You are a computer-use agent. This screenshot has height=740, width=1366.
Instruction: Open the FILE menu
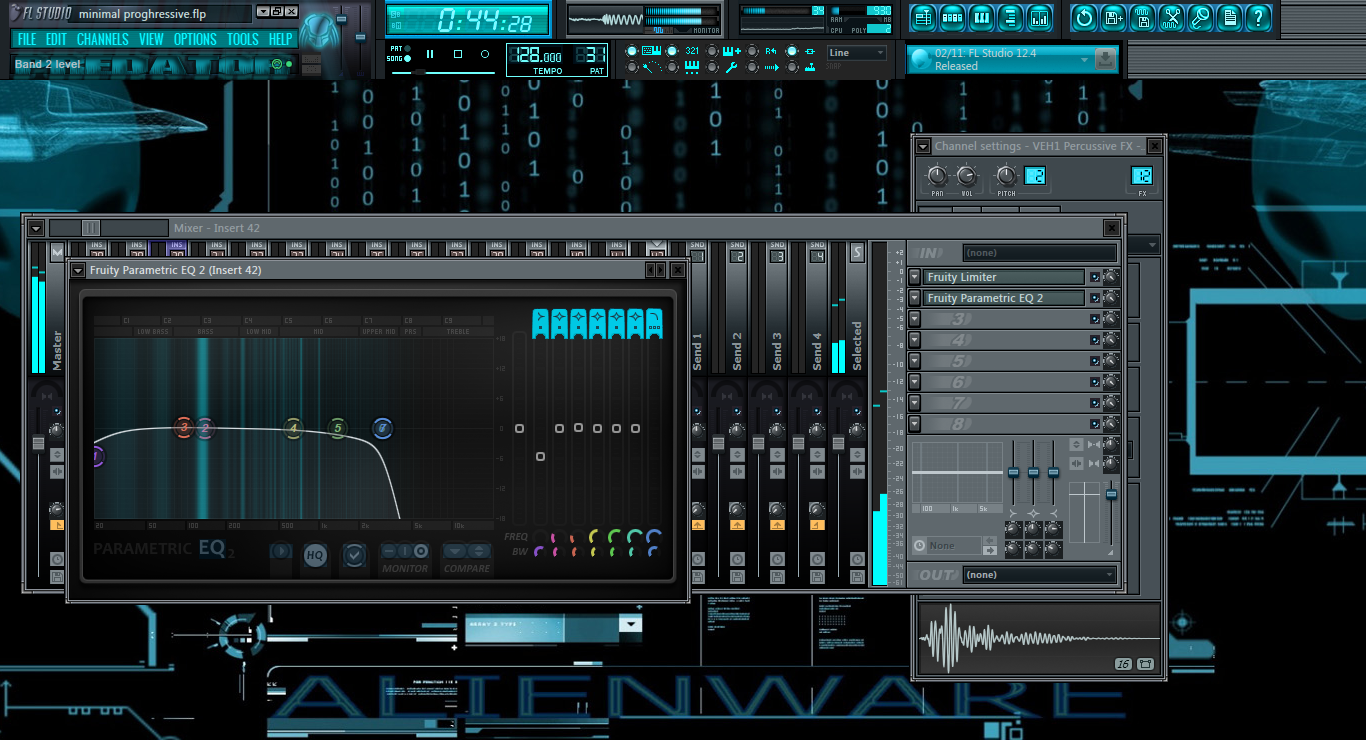[27, 40]
